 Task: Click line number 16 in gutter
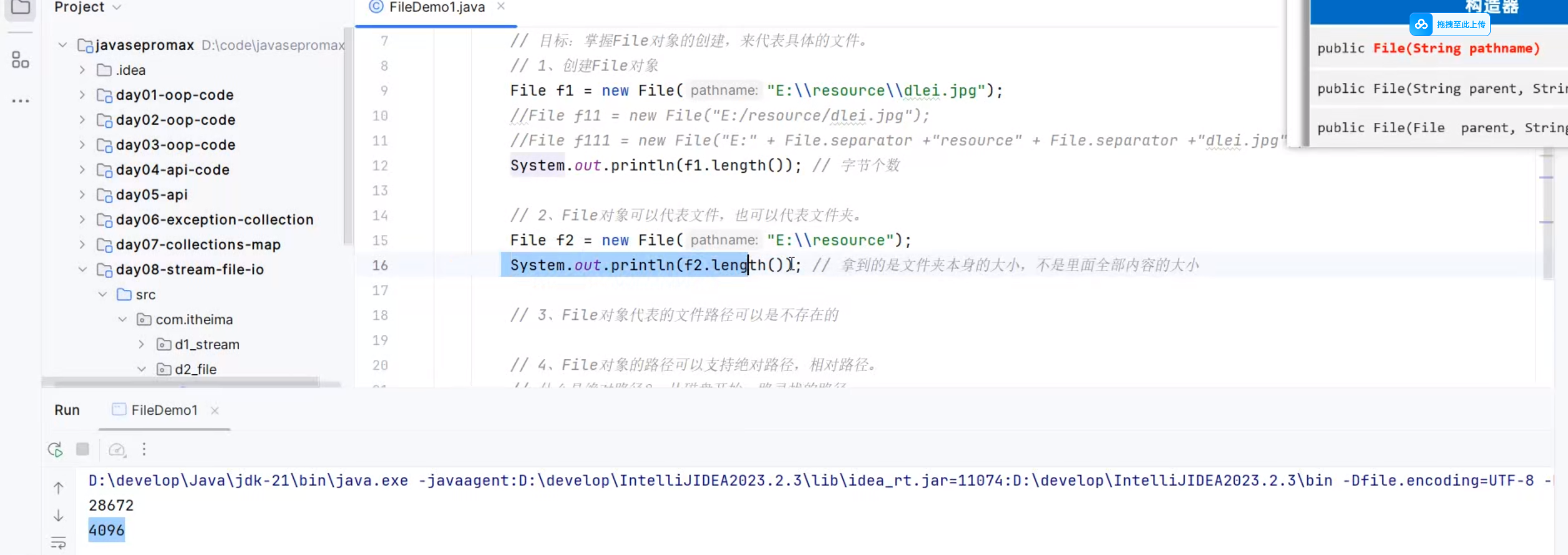pos(380,265)
